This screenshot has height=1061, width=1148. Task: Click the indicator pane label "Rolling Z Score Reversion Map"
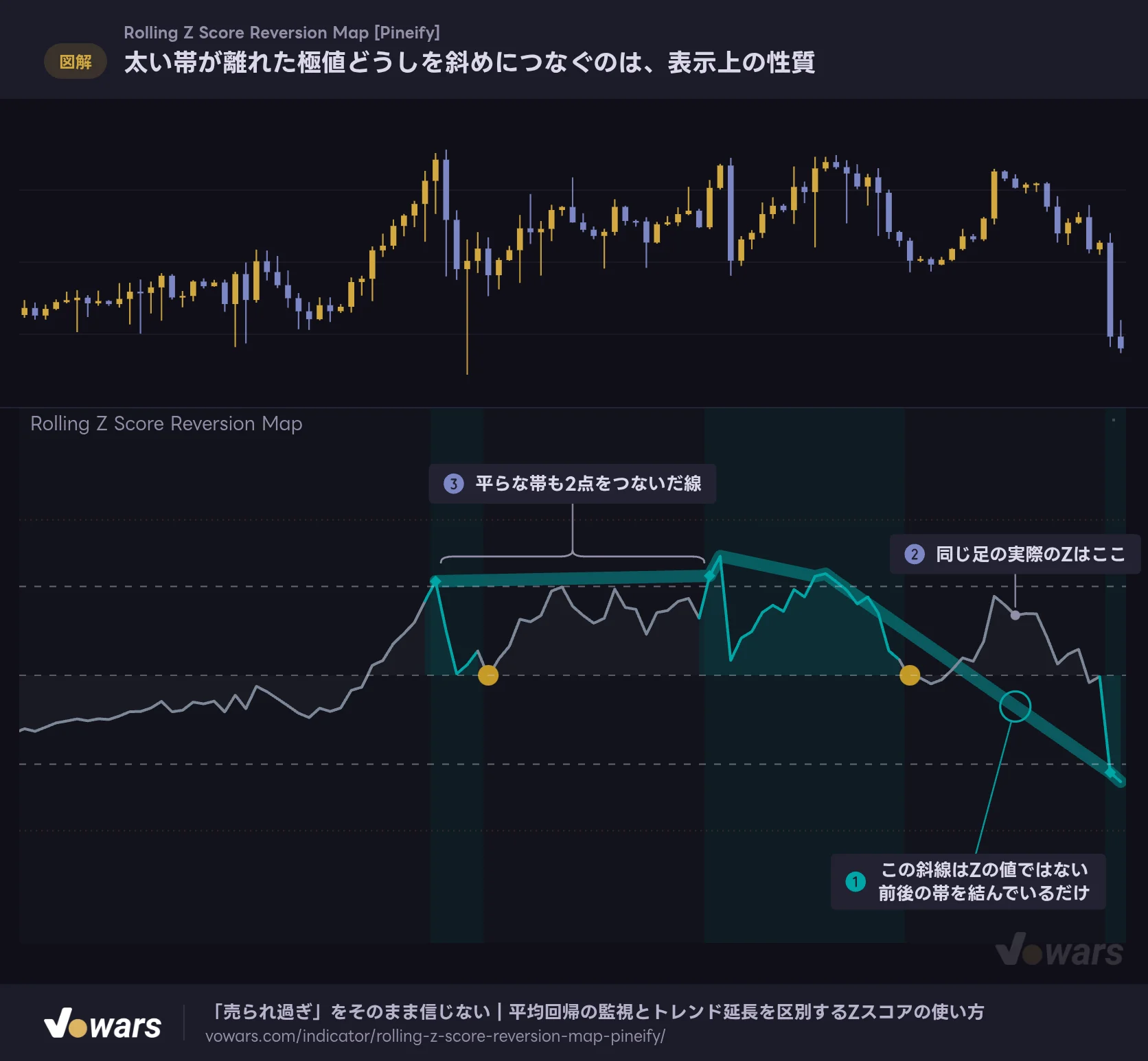[166, 423]
